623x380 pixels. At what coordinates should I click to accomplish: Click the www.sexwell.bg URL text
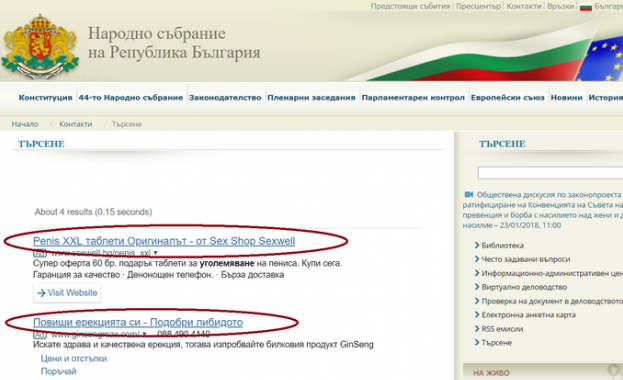coord(101,253)
